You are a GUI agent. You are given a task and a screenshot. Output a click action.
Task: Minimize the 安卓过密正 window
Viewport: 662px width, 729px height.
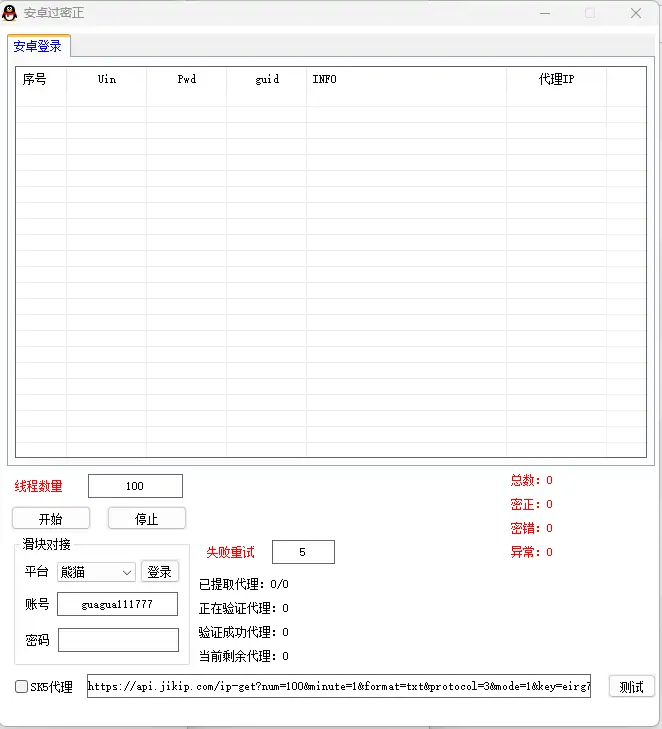pos(545,13)
